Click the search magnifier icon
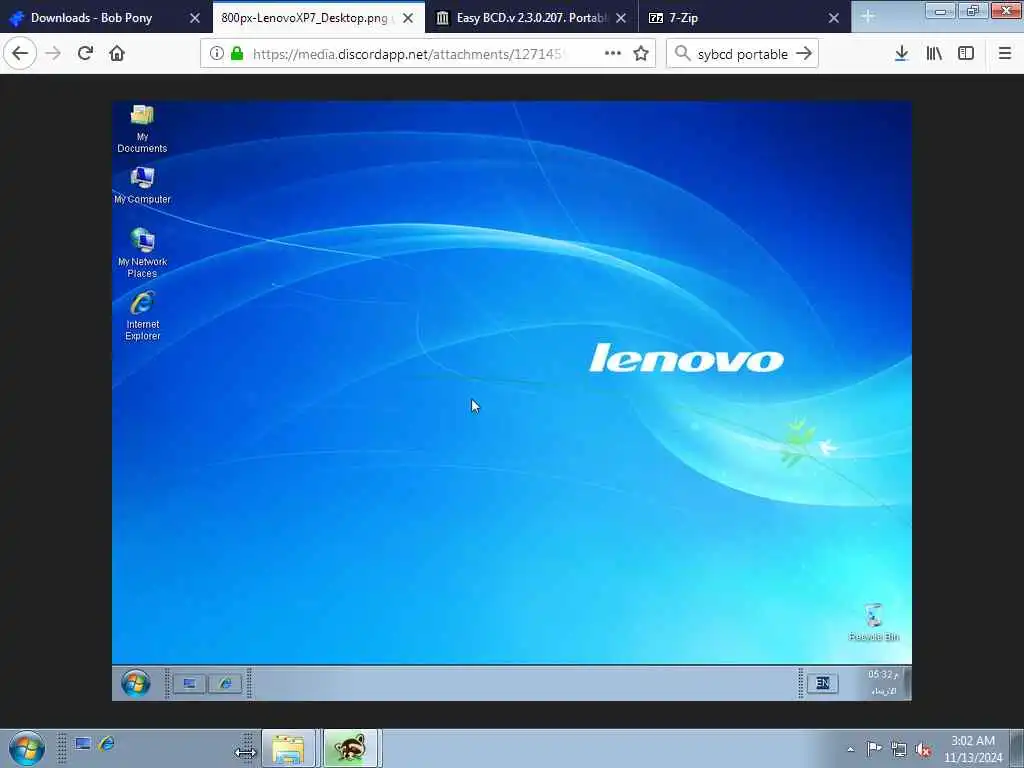The image size is (1024, 768). [x=682, y=54]
